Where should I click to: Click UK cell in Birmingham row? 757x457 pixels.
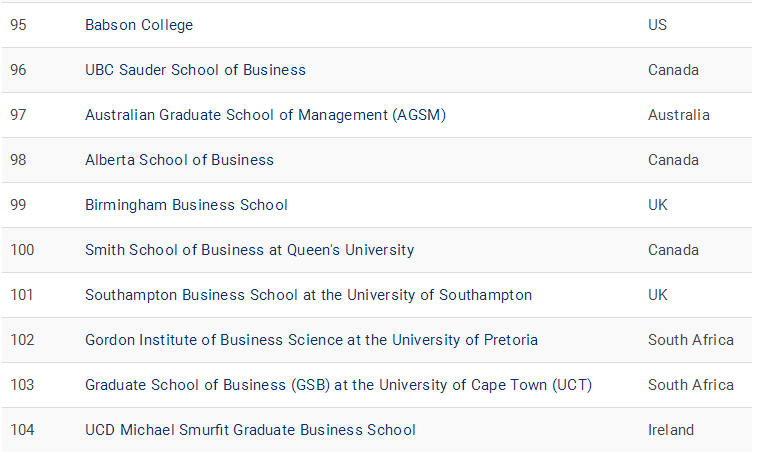pyautogui.click(x=657, y=205)
